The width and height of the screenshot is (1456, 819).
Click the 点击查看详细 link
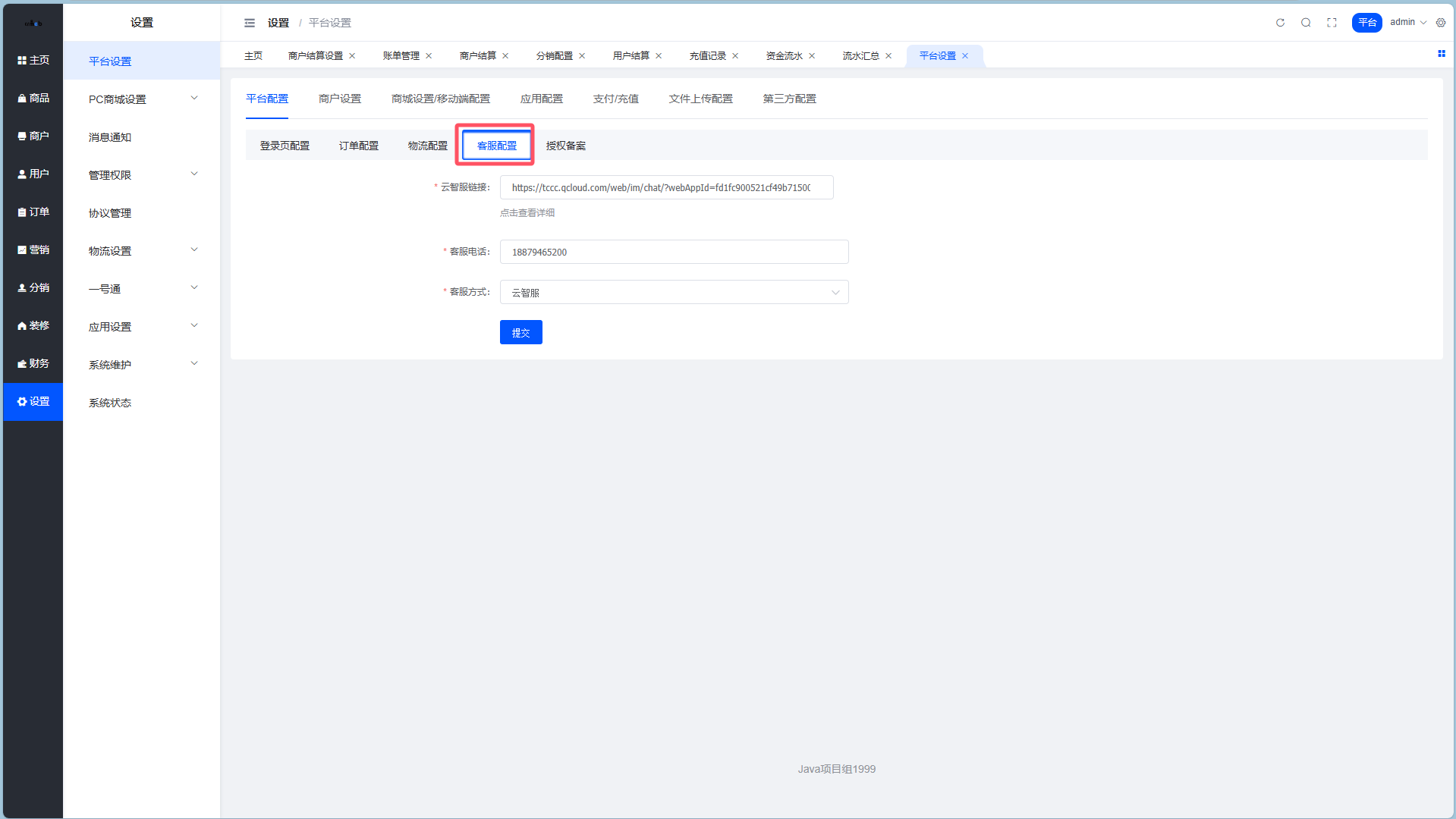[x=527, y=213]
